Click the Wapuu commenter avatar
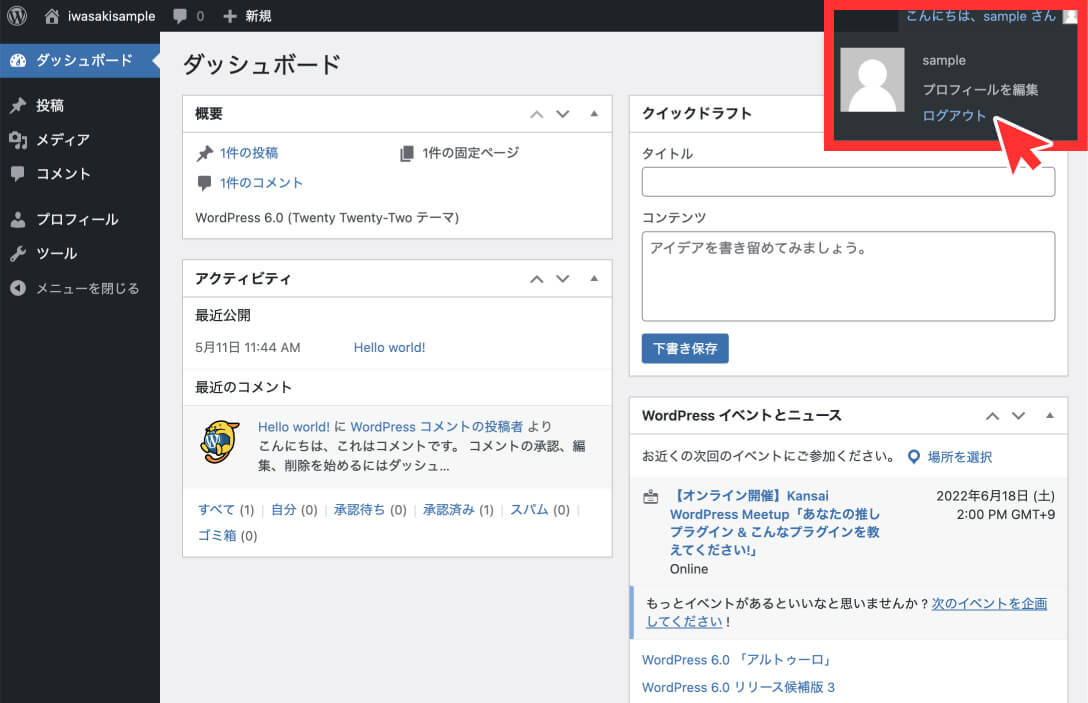1088x703 pixels. 220,441
